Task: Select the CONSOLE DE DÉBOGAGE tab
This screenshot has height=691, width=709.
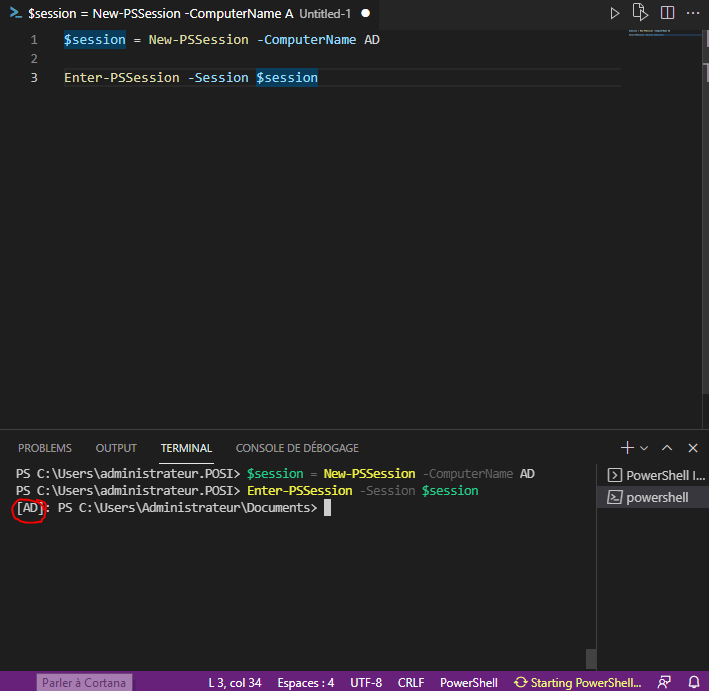Action: coord(297,448)
